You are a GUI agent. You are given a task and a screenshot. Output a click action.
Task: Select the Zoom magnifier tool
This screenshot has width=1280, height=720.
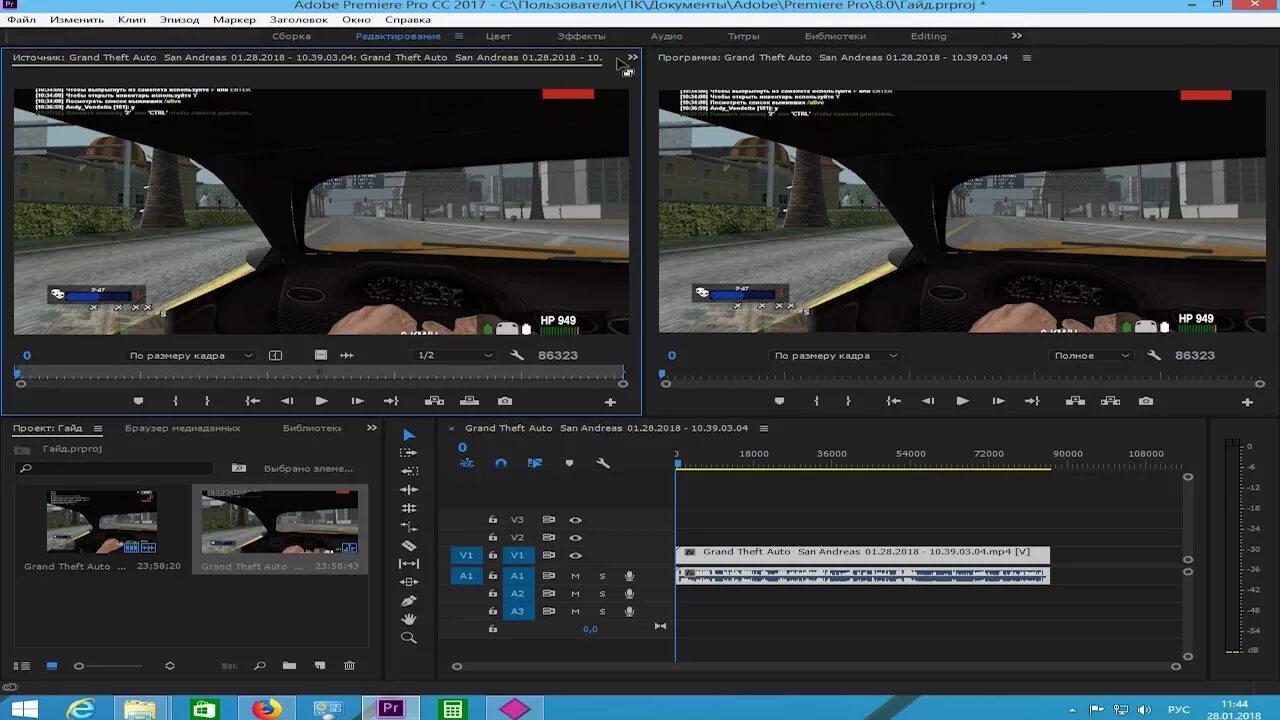pyautogui.click(x=408, y=638)
